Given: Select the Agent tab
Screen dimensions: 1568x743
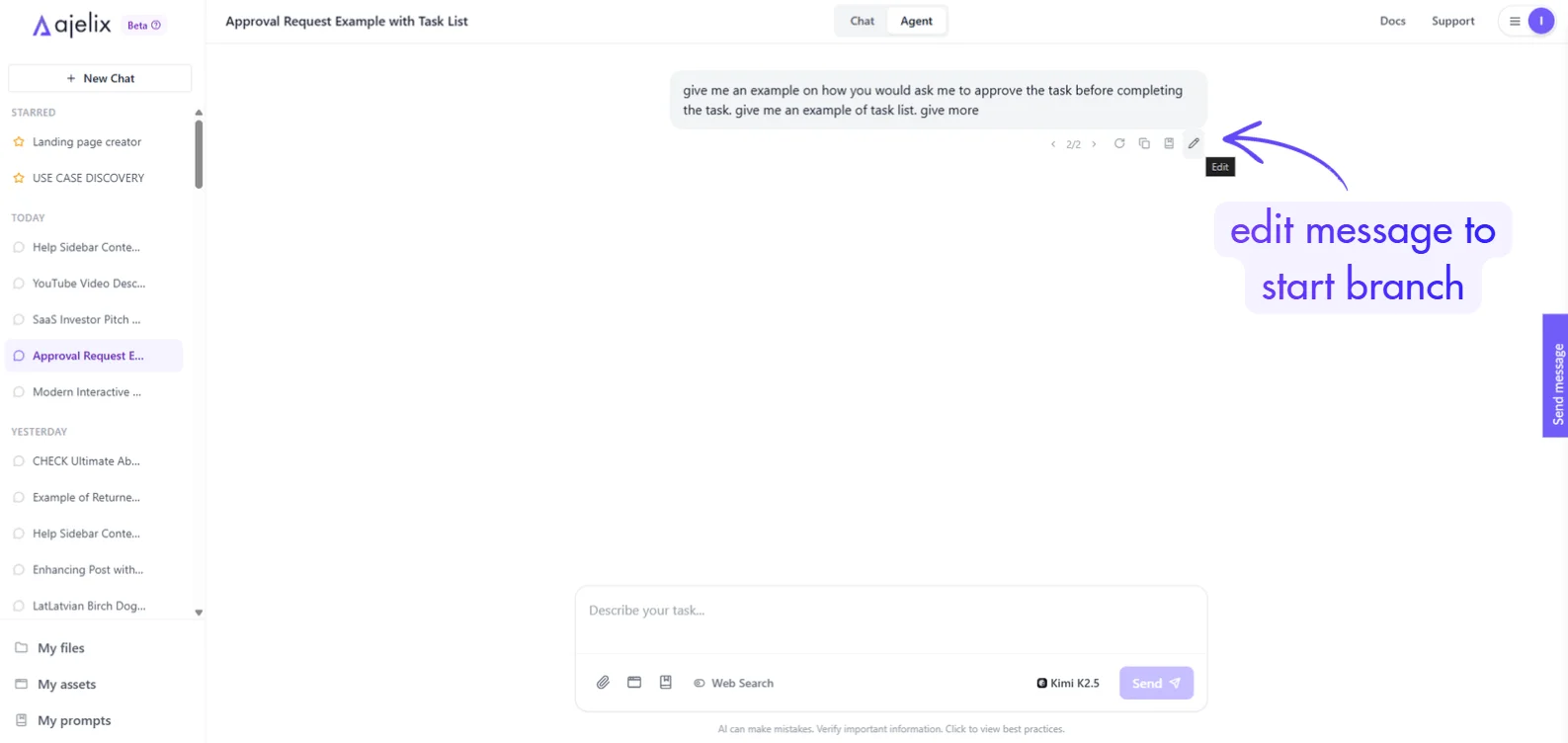Looking at the screenshot, I should click(916, 21).
